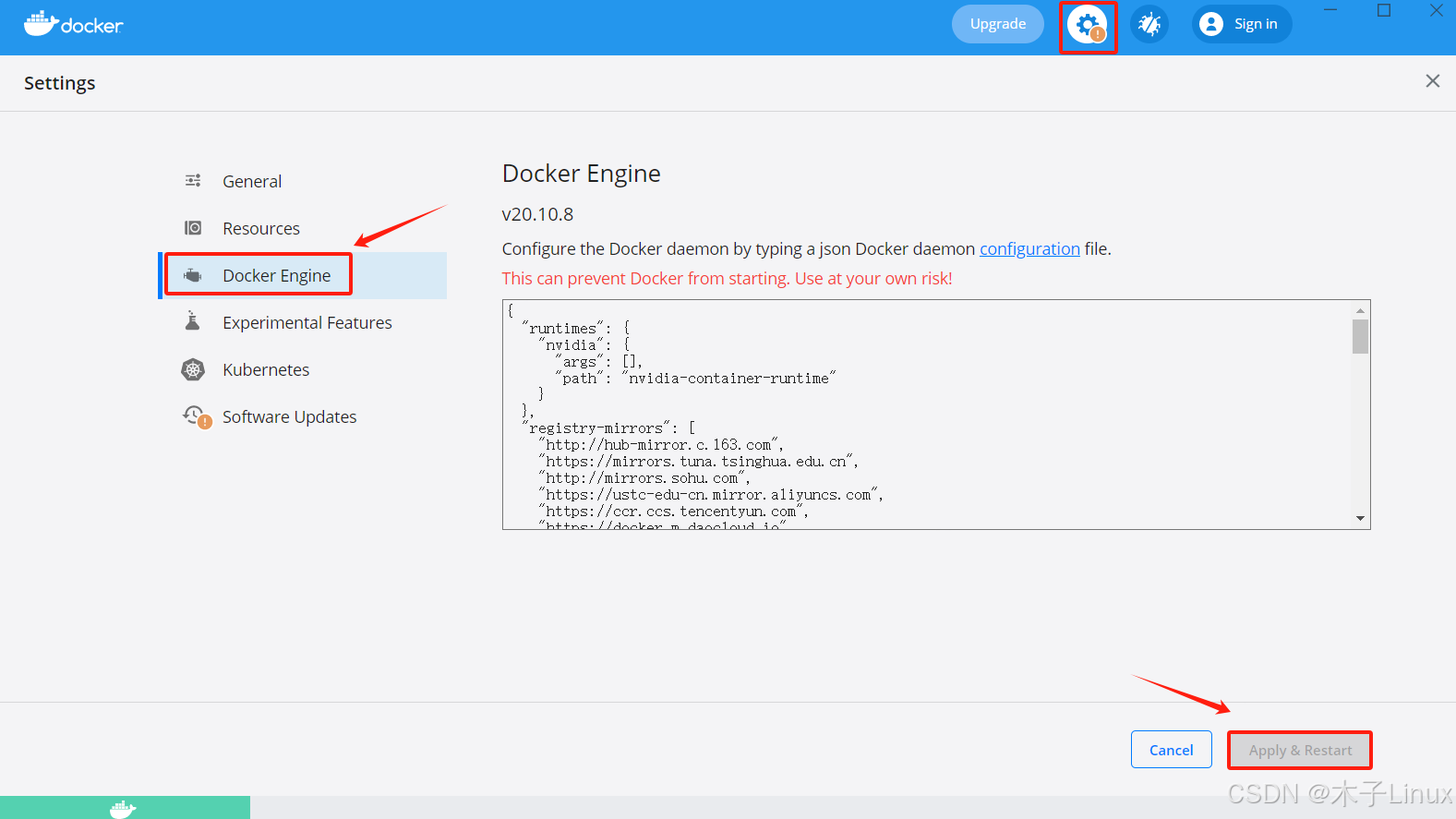The width and height of the screenshot is (1456, 819).
Task: Open the Settings gear icon in header
Action: [x=1088, y=25]
